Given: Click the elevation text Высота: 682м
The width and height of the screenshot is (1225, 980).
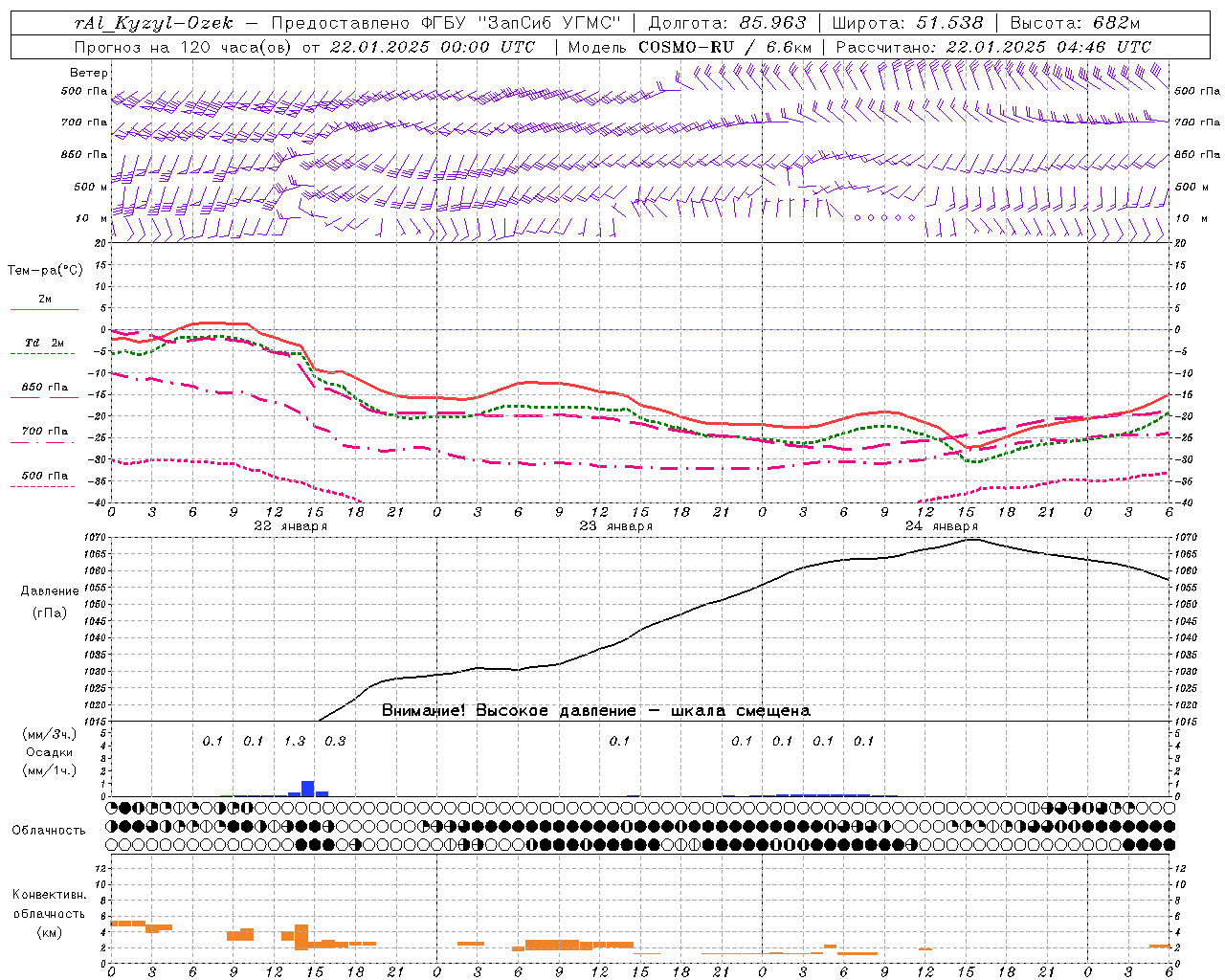Looking at the screenshot, I should click(1075, 23).
